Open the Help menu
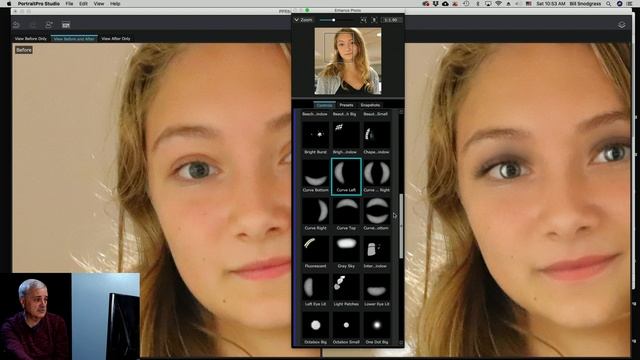640x360 pixels. [115, 4]
